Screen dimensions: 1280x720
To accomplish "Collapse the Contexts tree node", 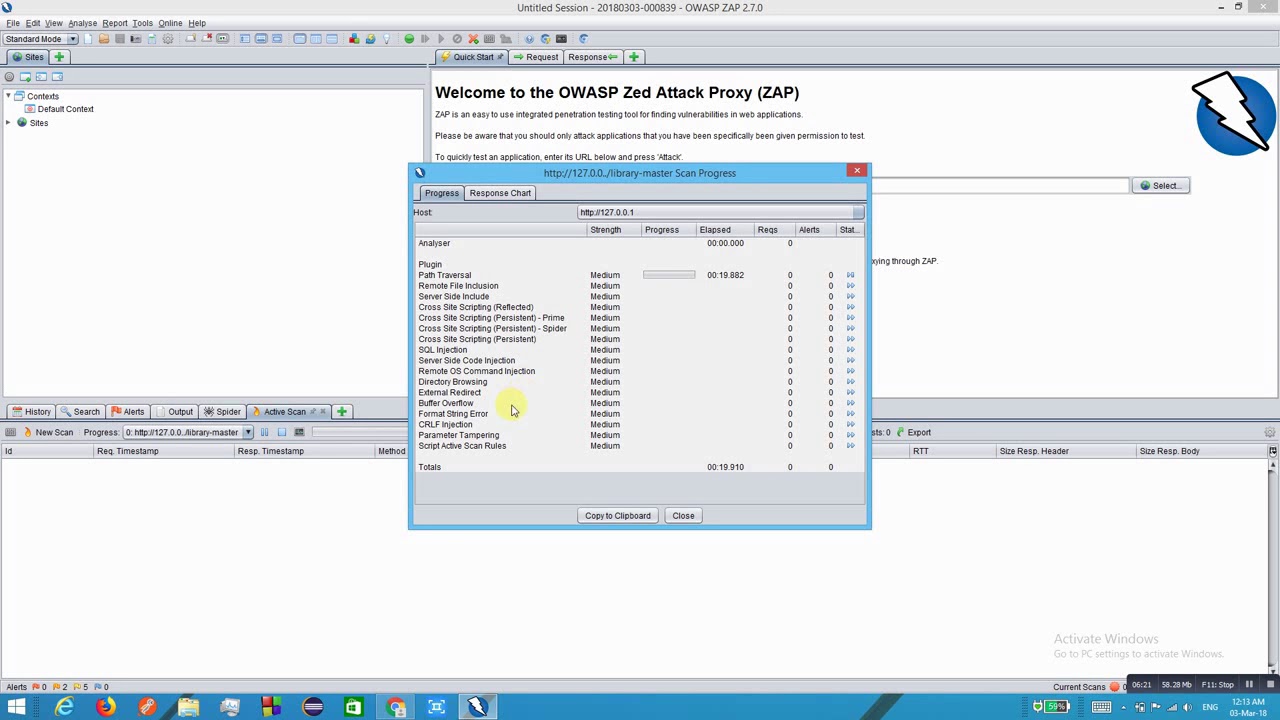I will pos(8,96).
